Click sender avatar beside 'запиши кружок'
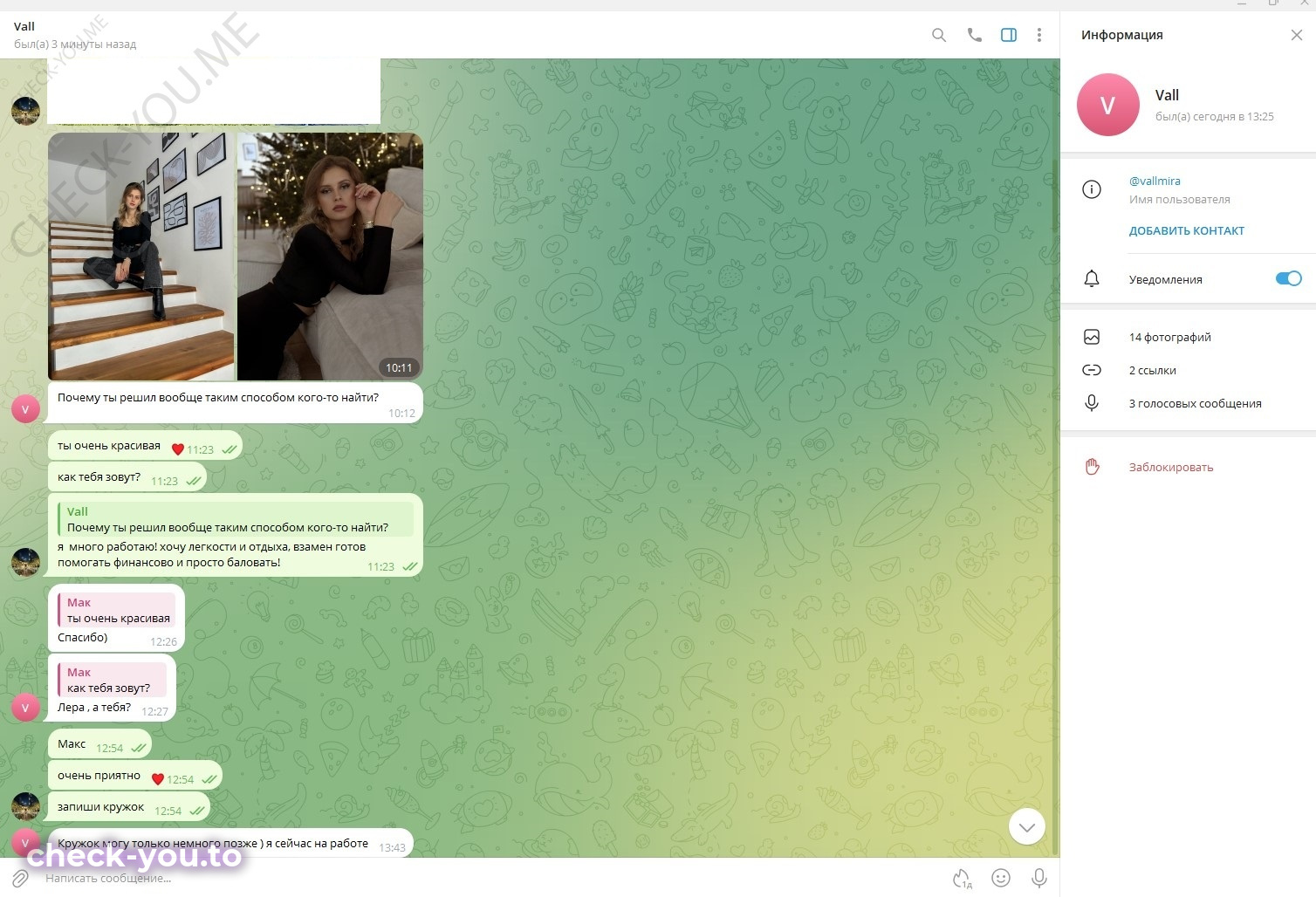Screen dimensions: 1316x897 click(25, 806)
